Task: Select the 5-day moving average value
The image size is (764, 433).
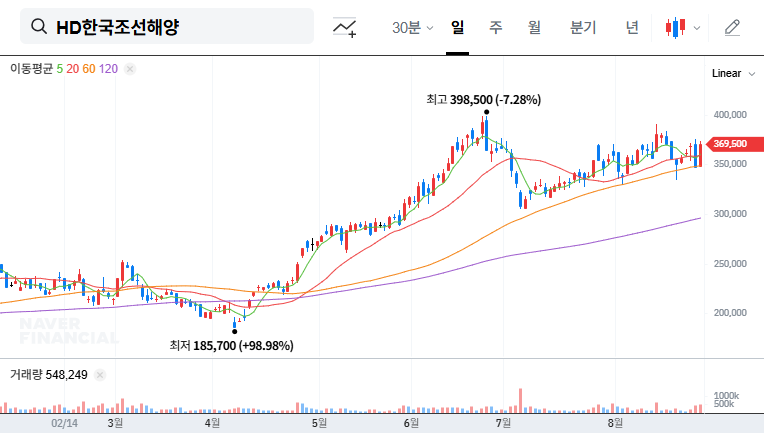Action: [59, 69]
